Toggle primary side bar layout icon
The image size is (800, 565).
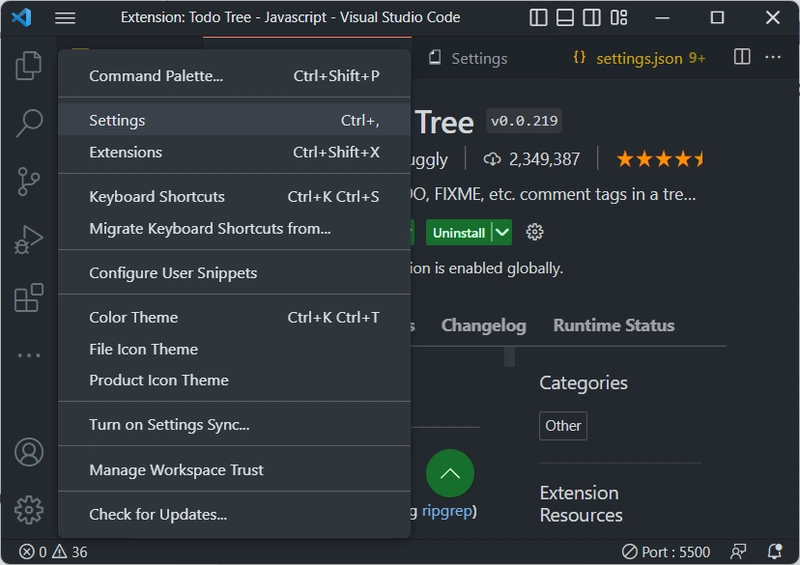pyautogui.click(x=538, y=18)
